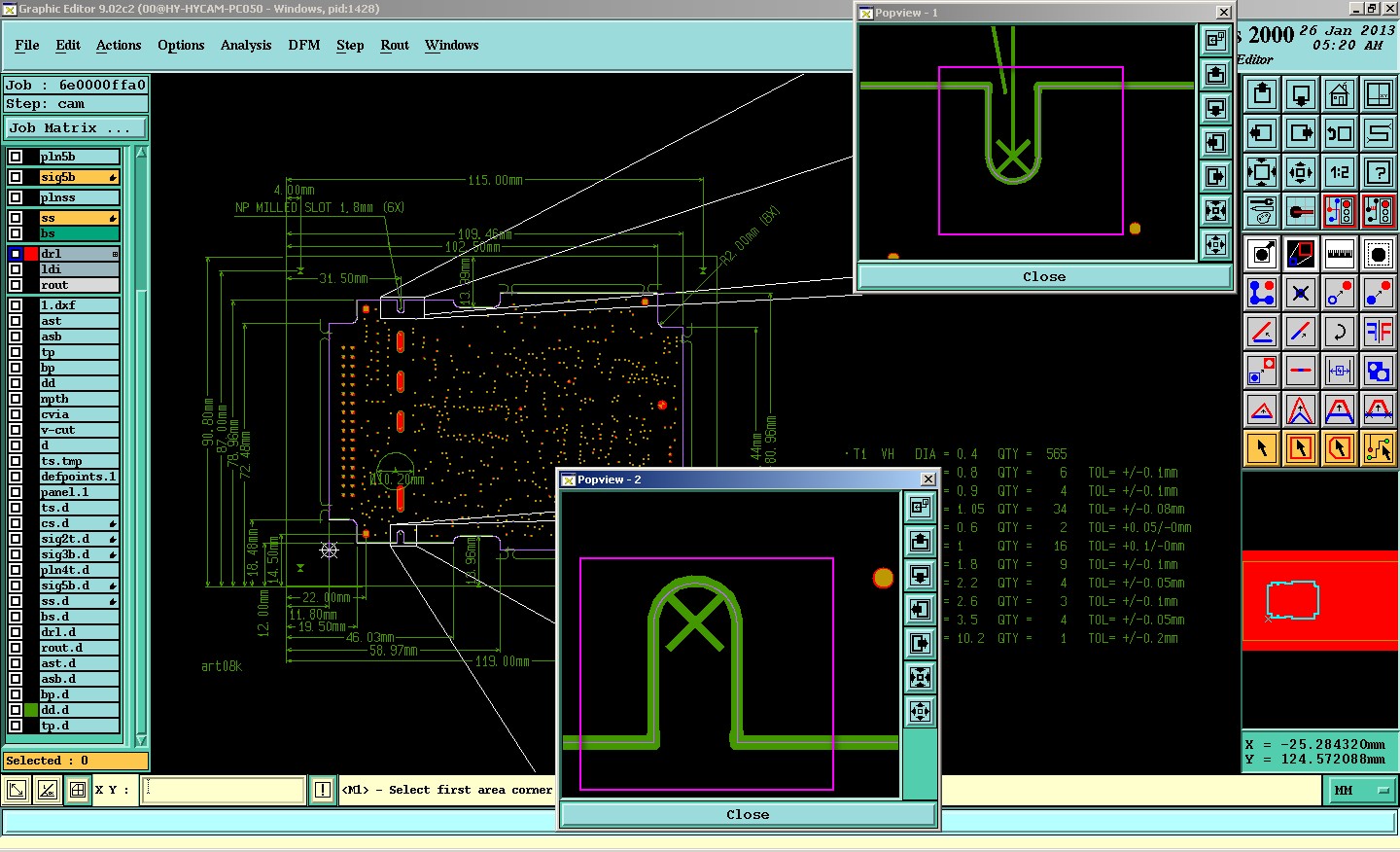
Task: Open the DFM menu
Action: 304,45
